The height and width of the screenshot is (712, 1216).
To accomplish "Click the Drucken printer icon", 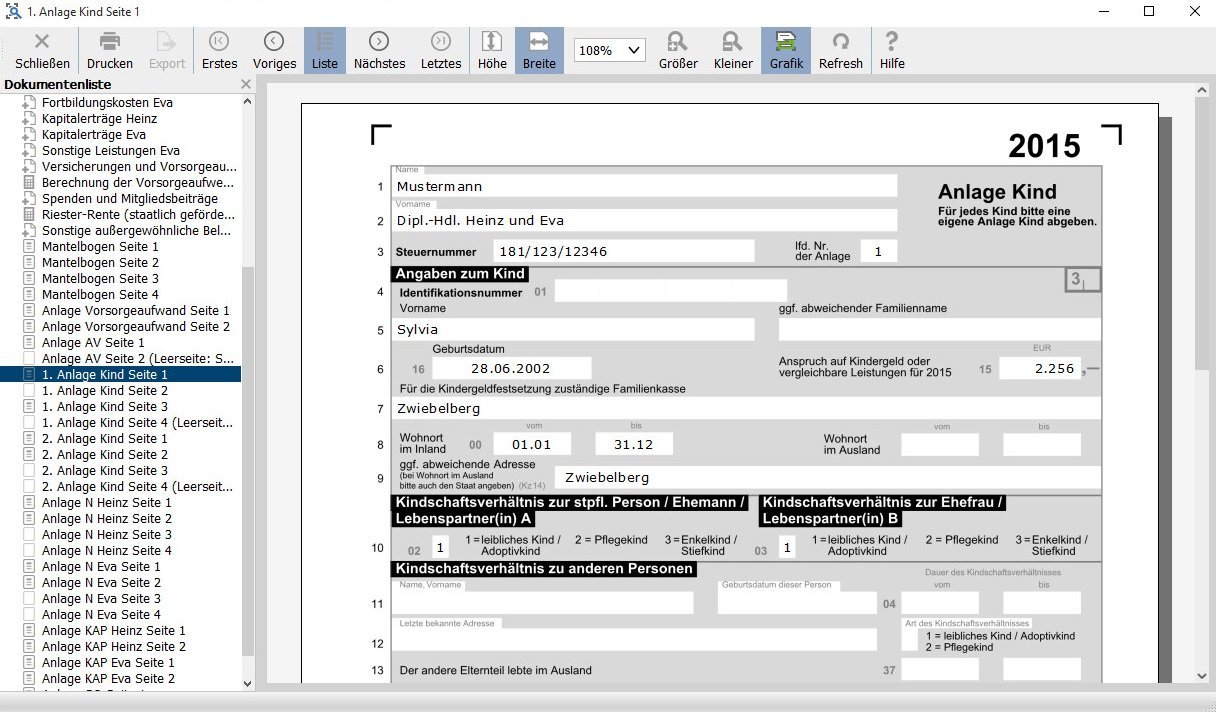I will pos(110,41).
